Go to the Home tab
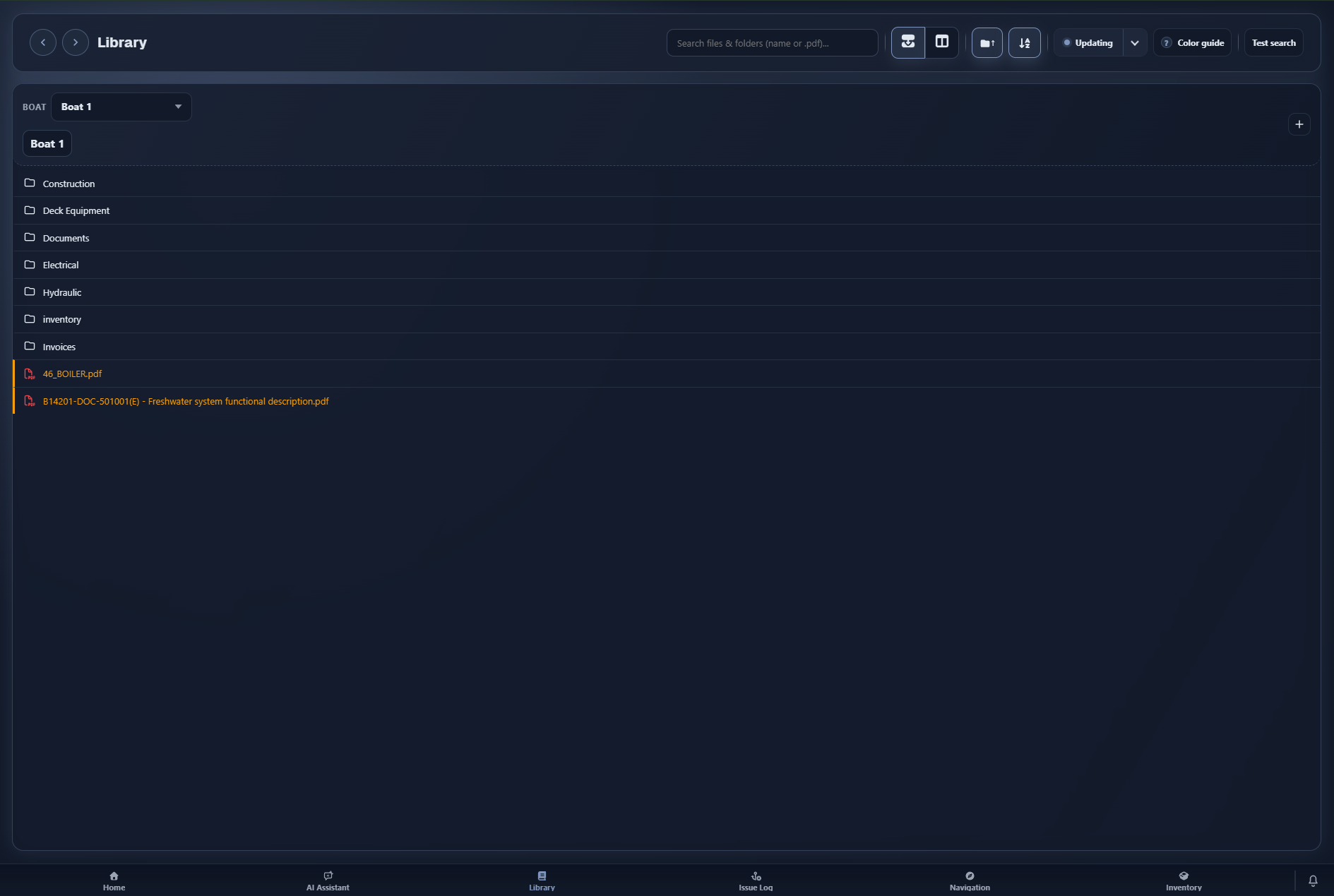Screen dimensions: 1334x896 click(114, 880)
